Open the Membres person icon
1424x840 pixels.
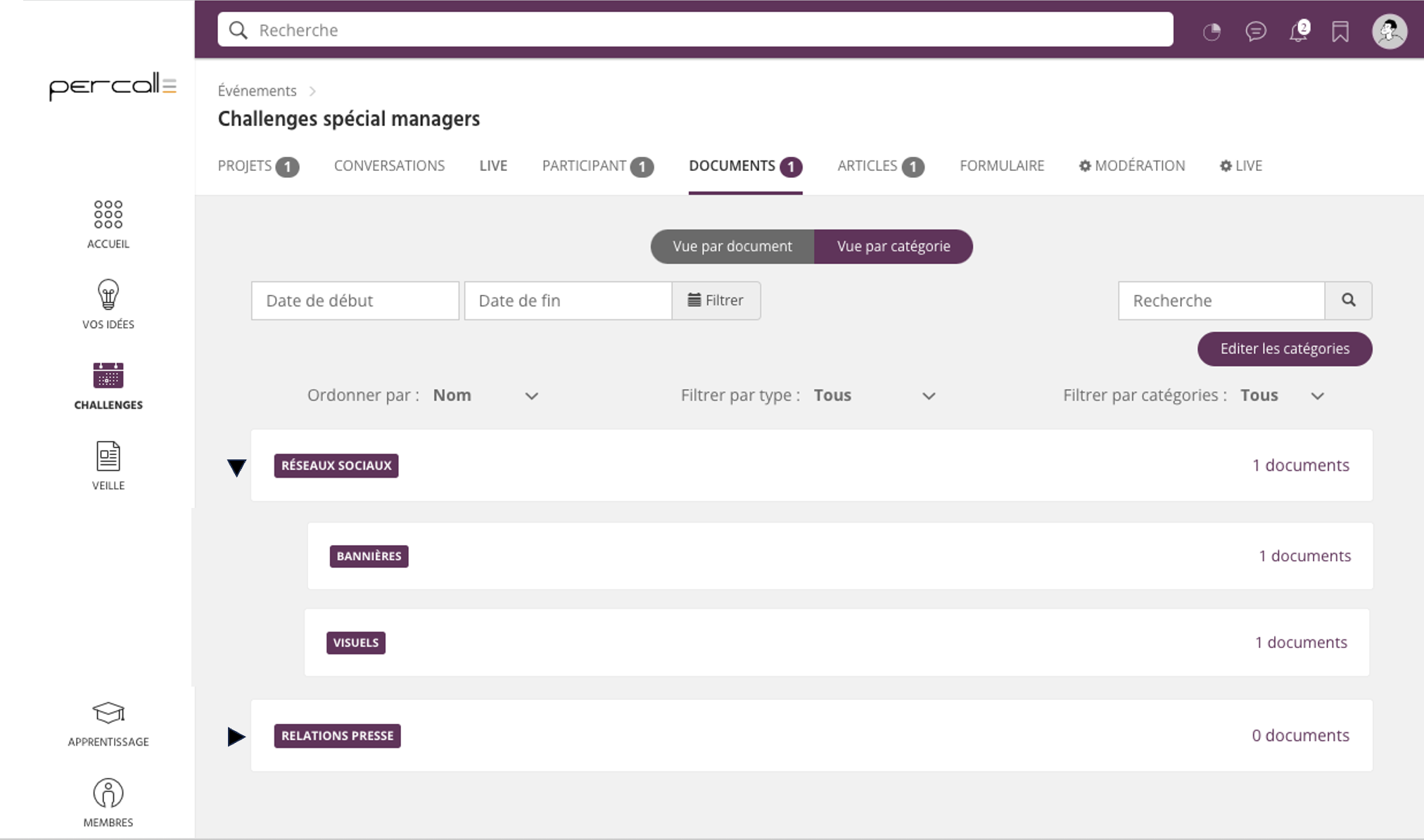(x=108, y=794)
